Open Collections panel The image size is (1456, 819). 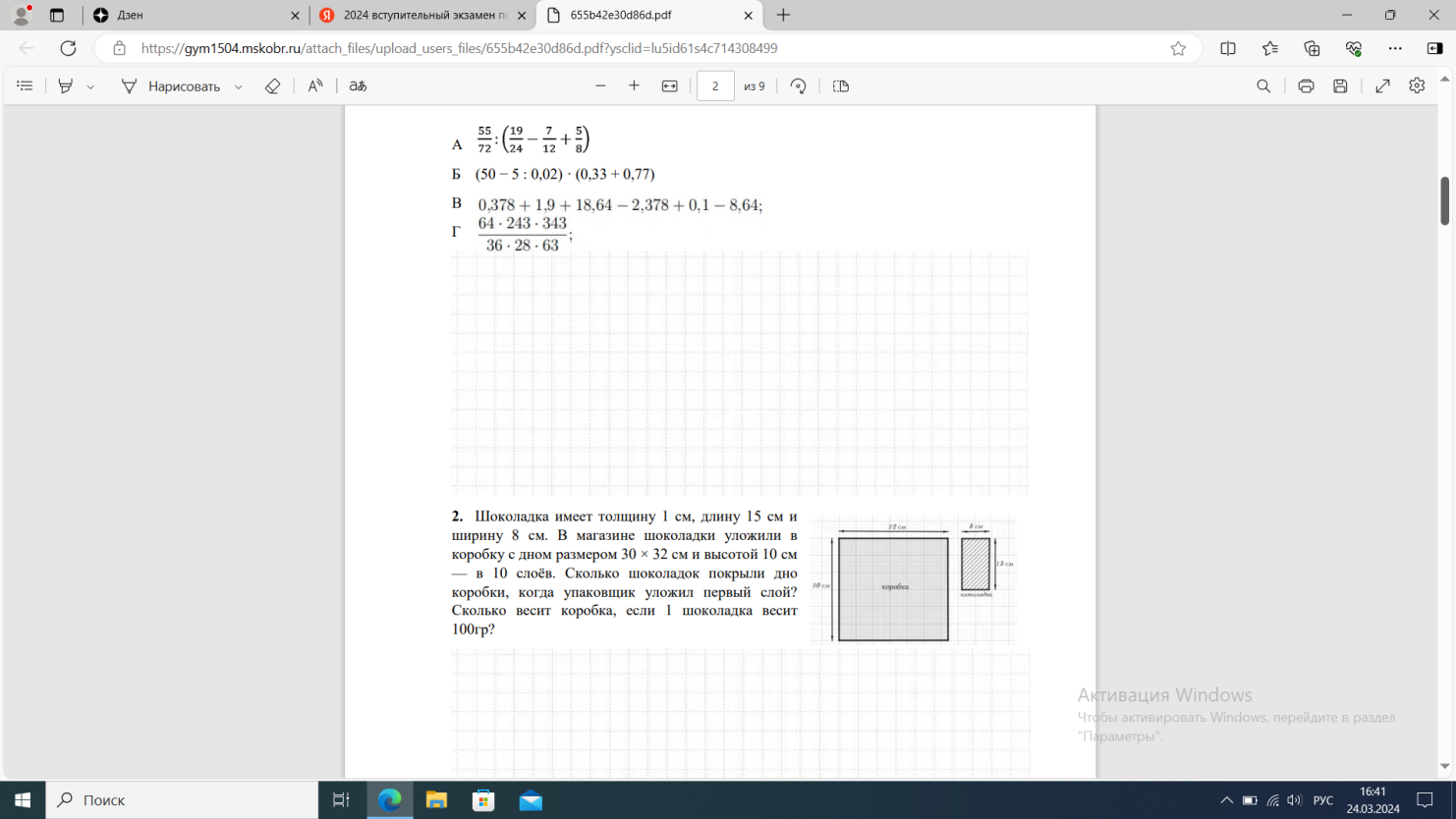[1312, 48]
